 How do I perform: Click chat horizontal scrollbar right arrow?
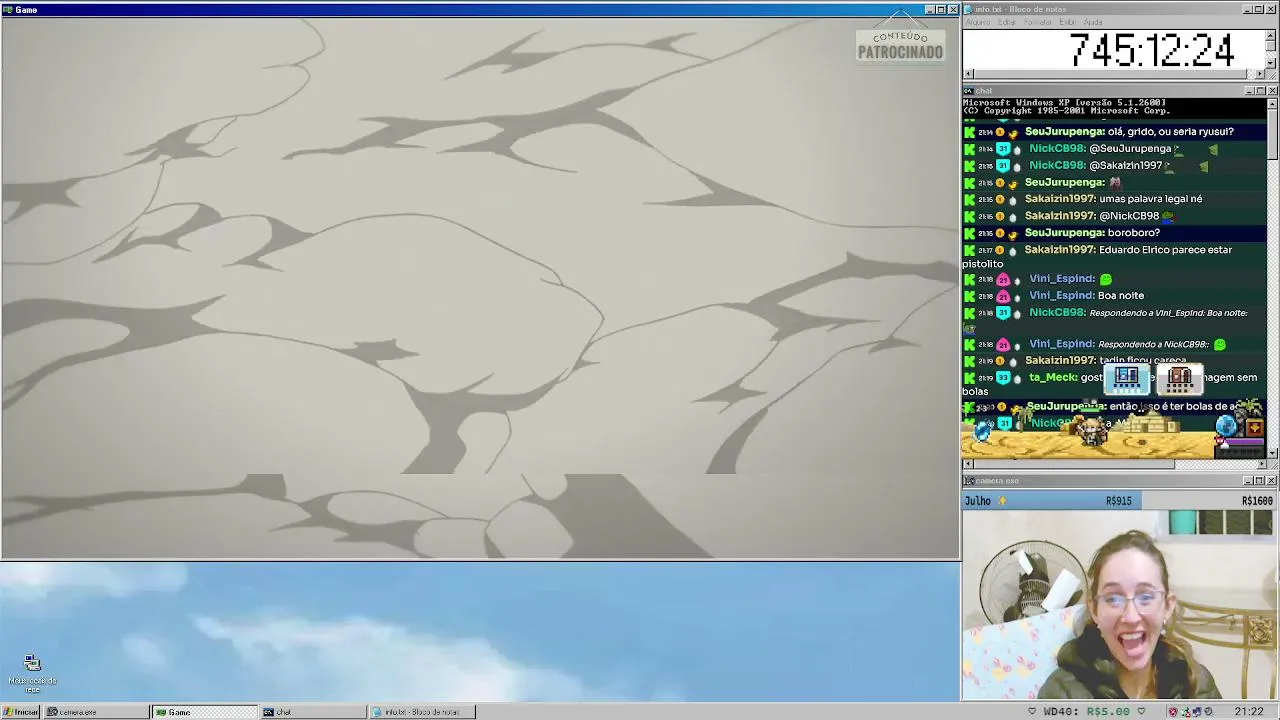pyautogui.click(x=1260, y=464)
